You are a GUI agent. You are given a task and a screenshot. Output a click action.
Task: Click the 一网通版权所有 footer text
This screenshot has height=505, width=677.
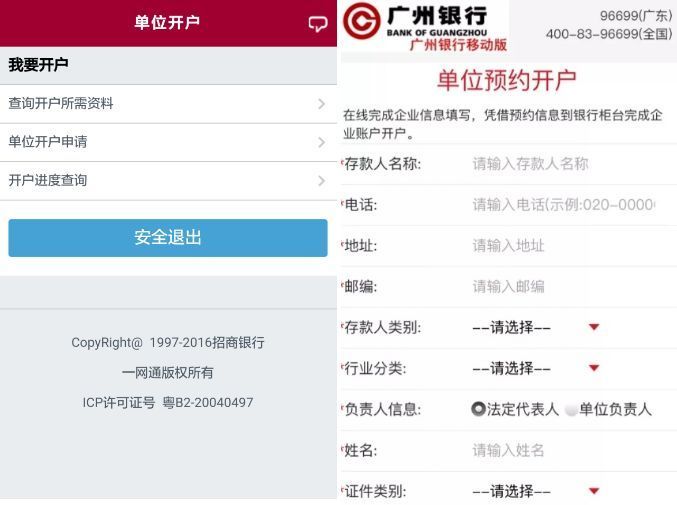point(168,372)
